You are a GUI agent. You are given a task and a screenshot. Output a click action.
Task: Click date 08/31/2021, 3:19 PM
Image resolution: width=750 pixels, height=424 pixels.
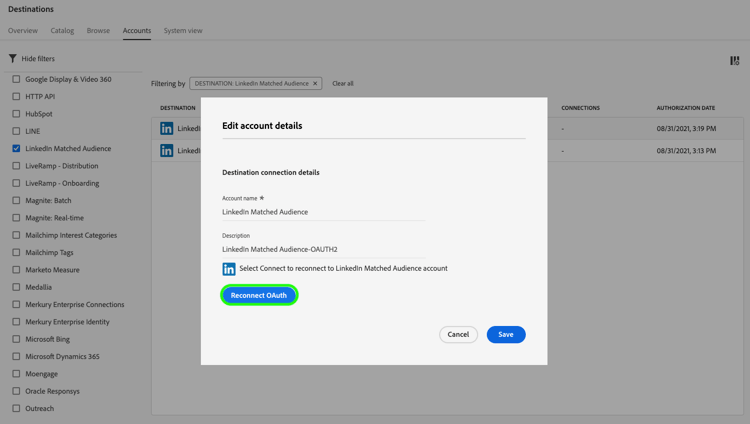coord(686,128)
